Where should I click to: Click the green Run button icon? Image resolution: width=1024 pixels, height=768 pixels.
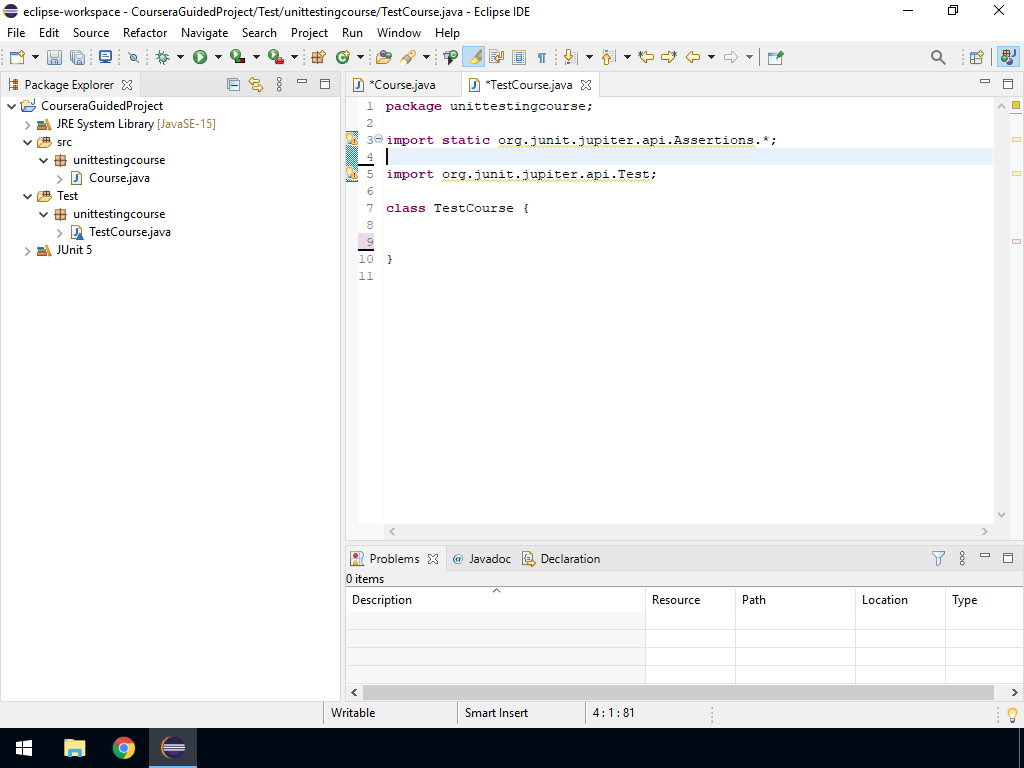pos(200,58)
